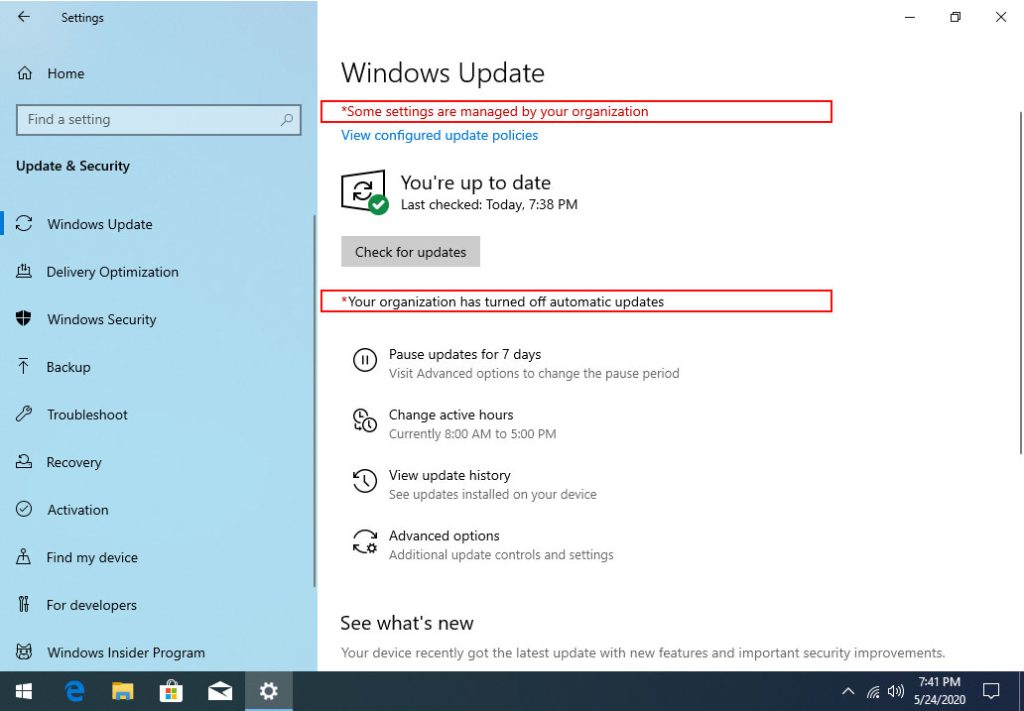Select the Windows Update sync icon in sidebar
Screen dimensions: 1024x711
click(x=24, y=223)
